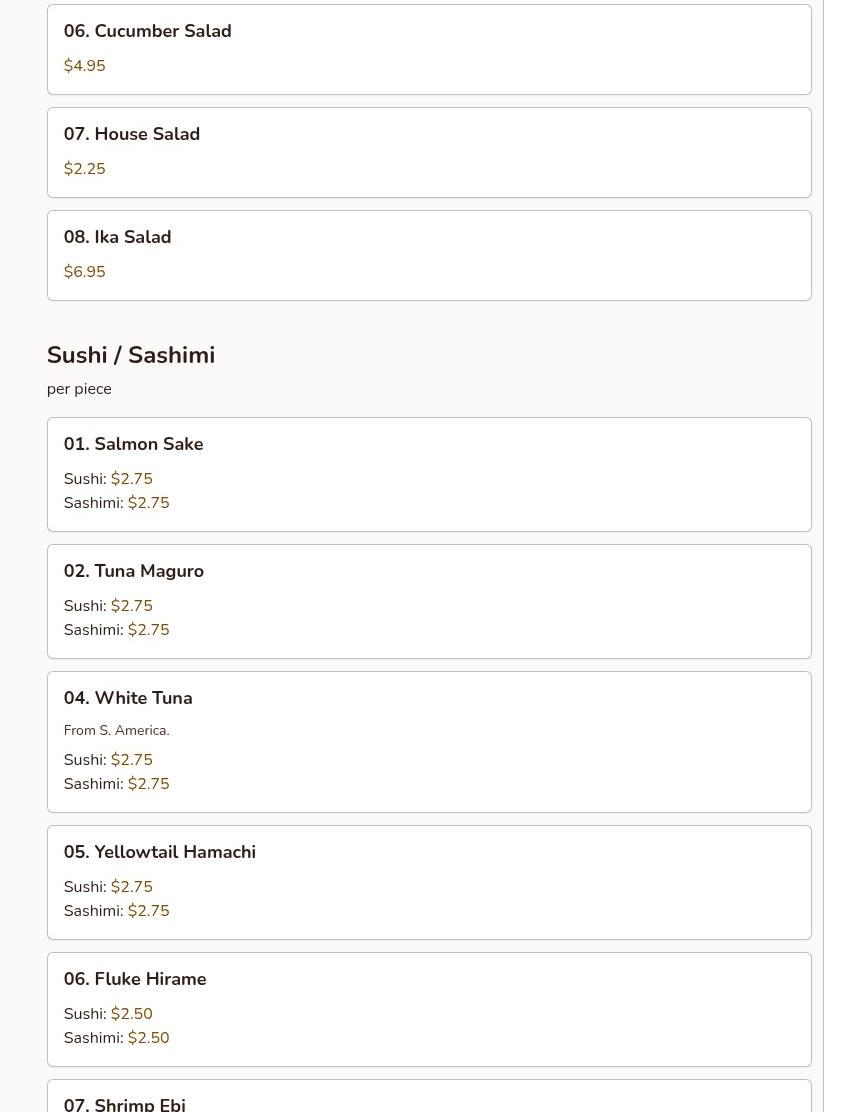Choose the 08. Ika Salad item
Viewport: 844px width, 1112px height.
(x=117, y=237)
